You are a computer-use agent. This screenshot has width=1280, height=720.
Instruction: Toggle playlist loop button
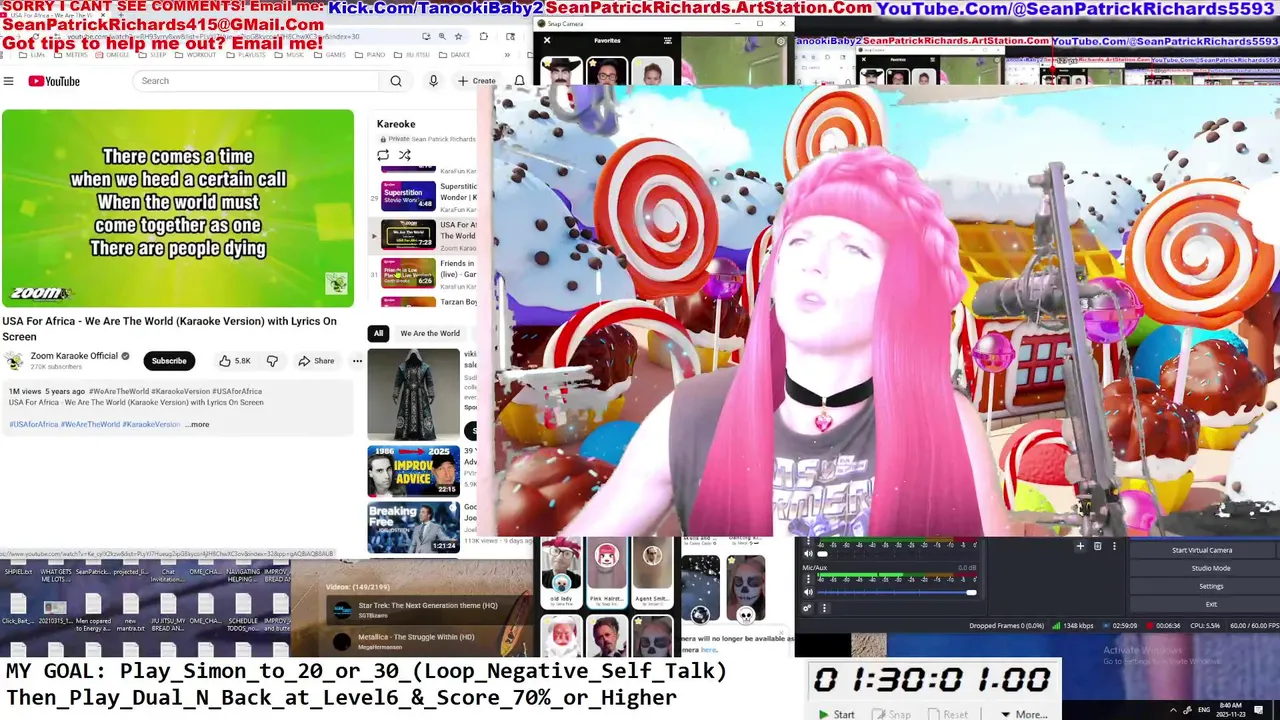tap(383, 155)
